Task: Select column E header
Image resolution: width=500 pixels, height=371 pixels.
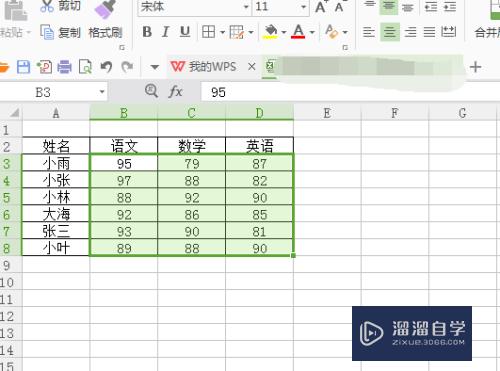Action: [327, 113]
